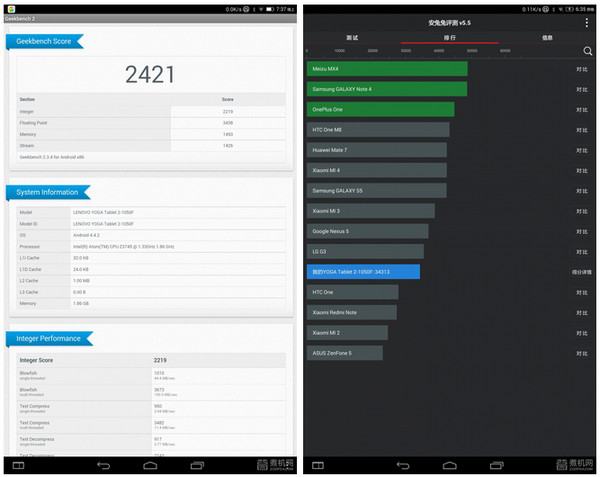Select the 排行 ranking tab
600x477 pixels.
[450, 37]
